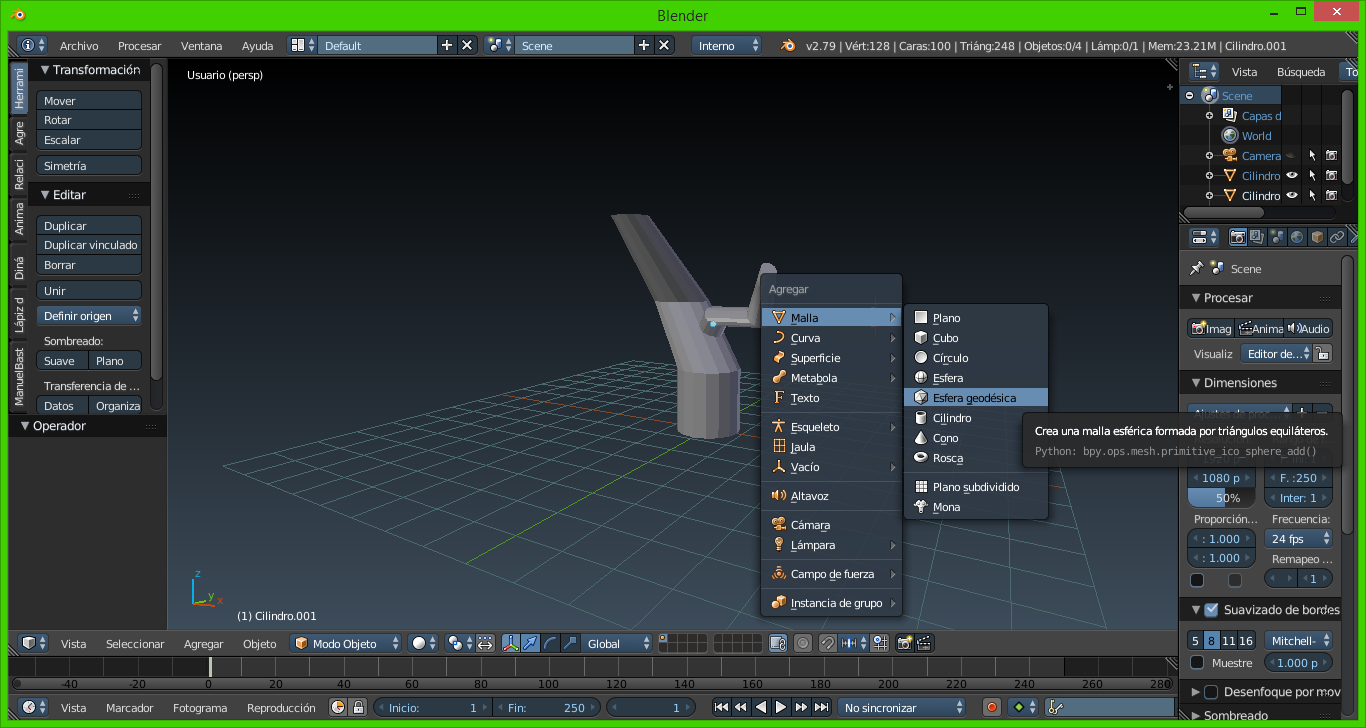1366x728 pixels.
Task: Open the Definir origen dropdown
Action: point(90,316)
